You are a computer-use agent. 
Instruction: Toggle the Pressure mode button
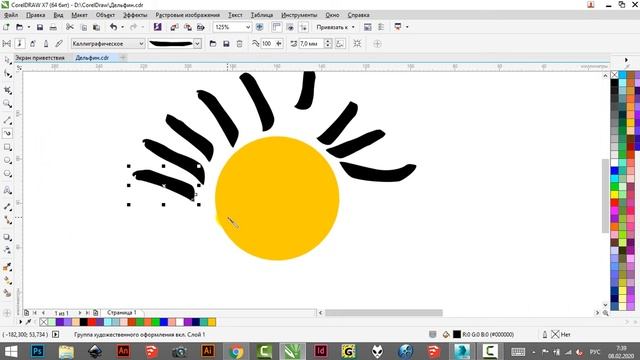point(59,43)
